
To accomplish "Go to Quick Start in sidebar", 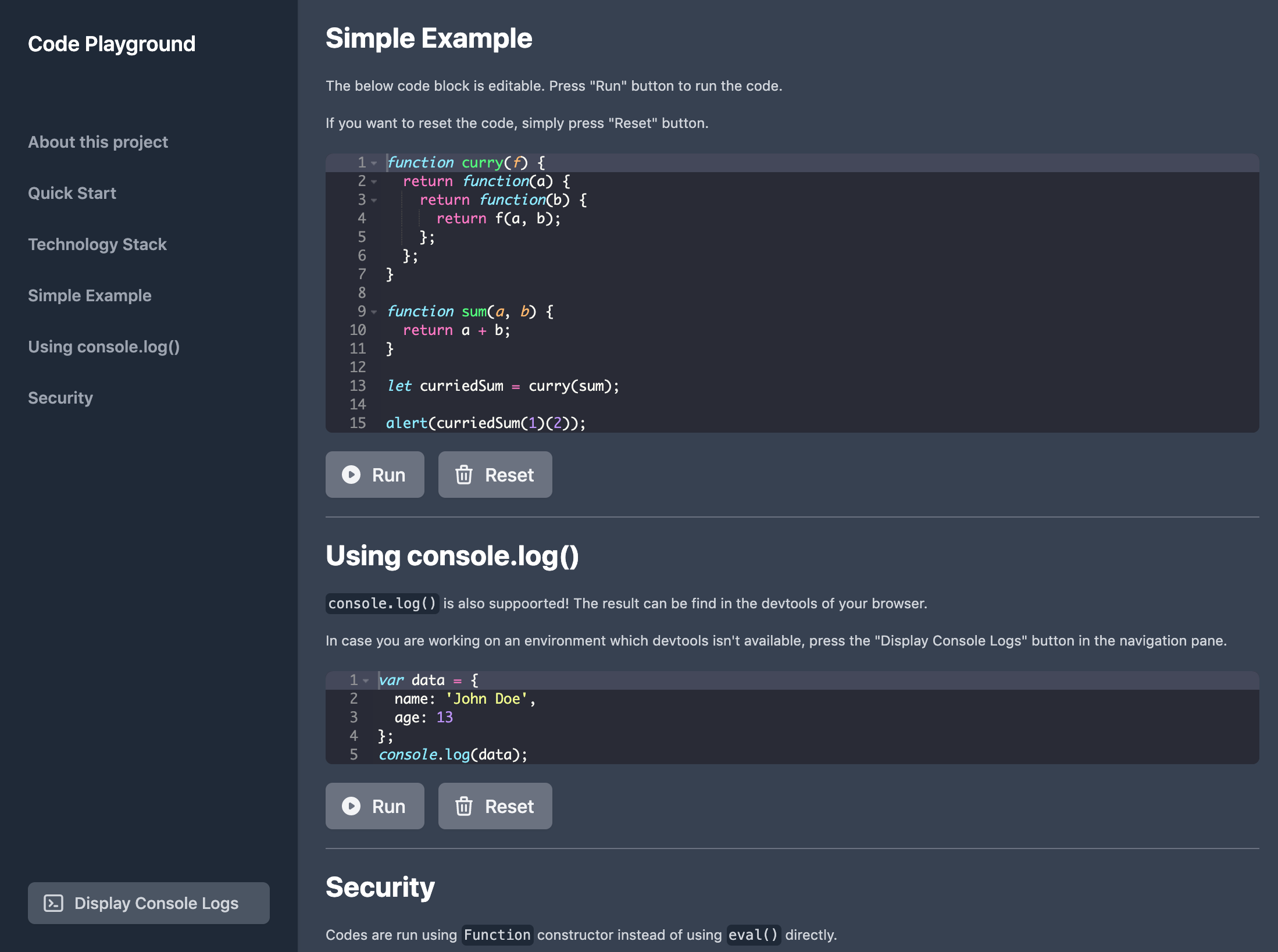I will [x=72, y=193].
